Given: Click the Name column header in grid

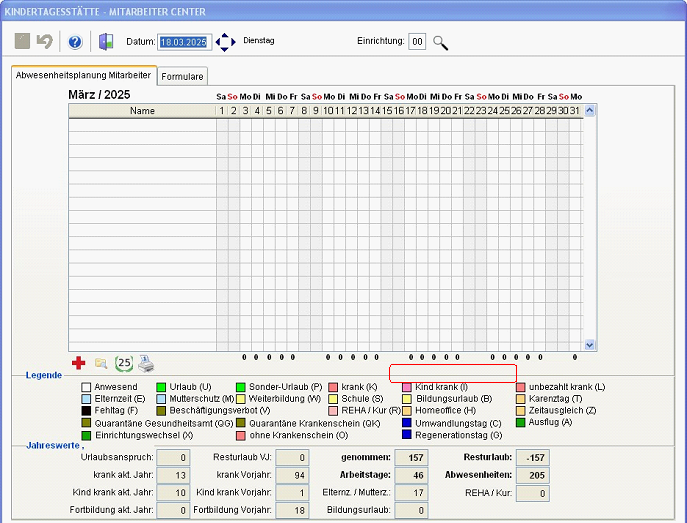Looking at the screenshot, I should [x=142, y=110].
